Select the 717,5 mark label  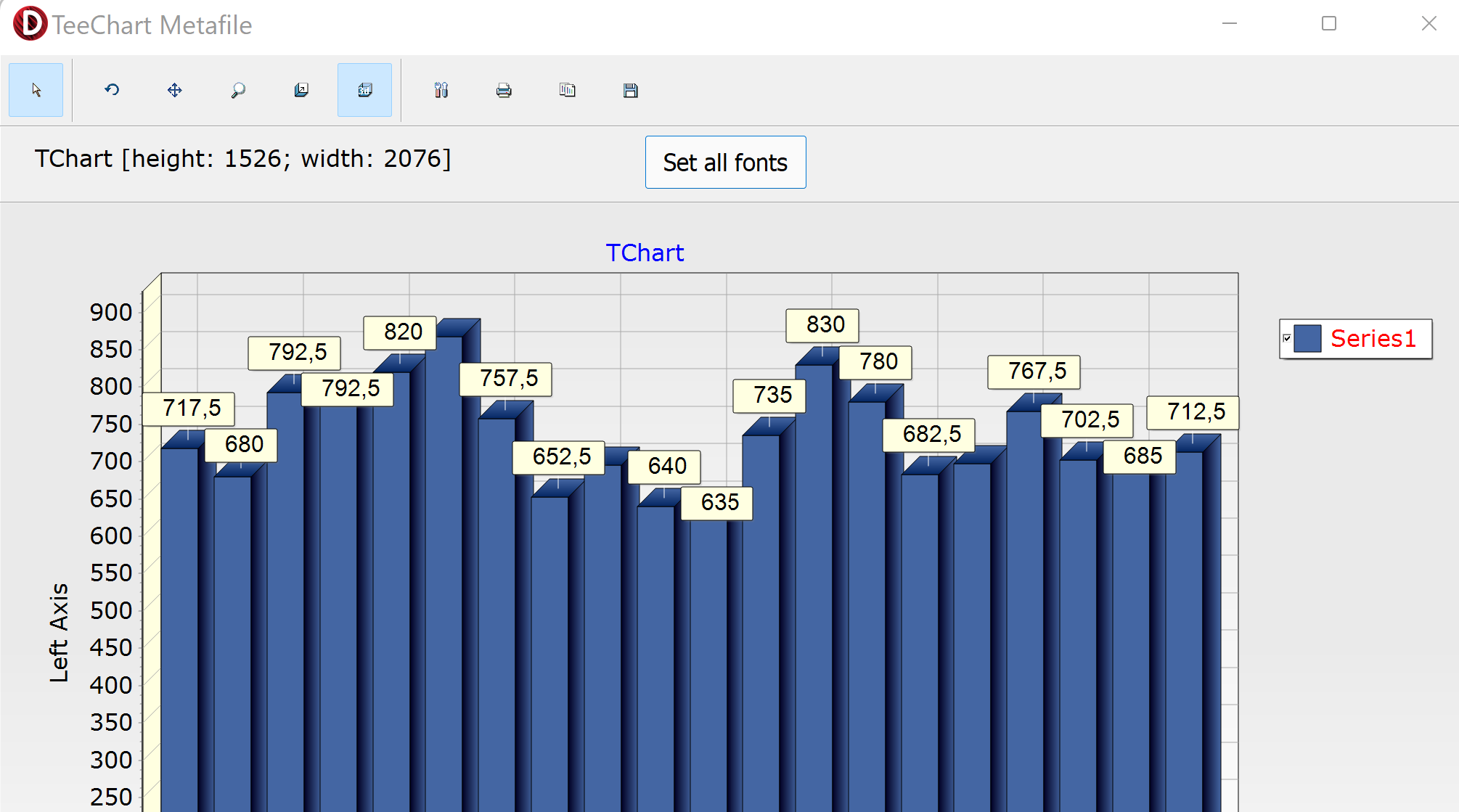click(189, 409)
